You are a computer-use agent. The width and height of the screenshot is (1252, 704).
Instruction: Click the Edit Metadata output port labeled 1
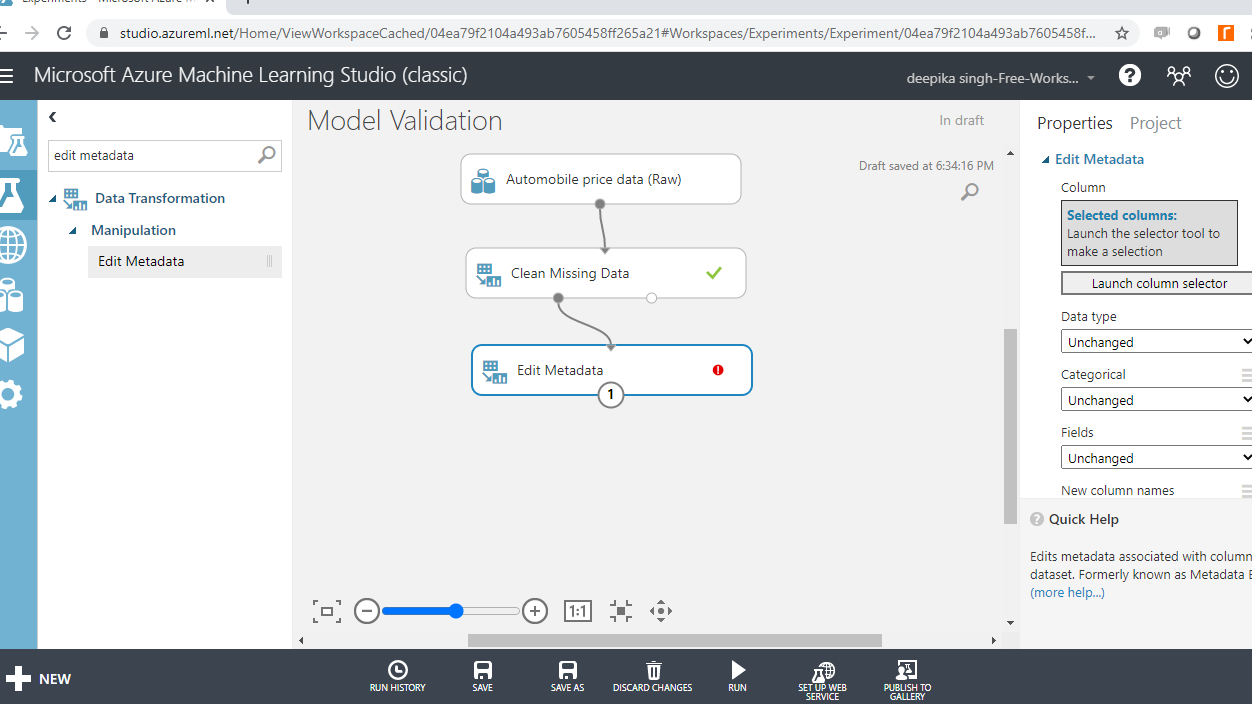click(611, 395)
